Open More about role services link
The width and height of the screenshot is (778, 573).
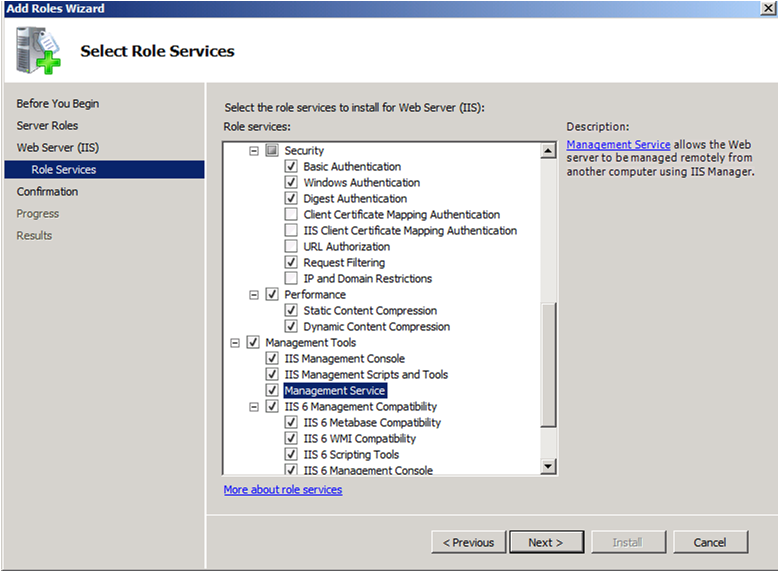coord(283,490)
